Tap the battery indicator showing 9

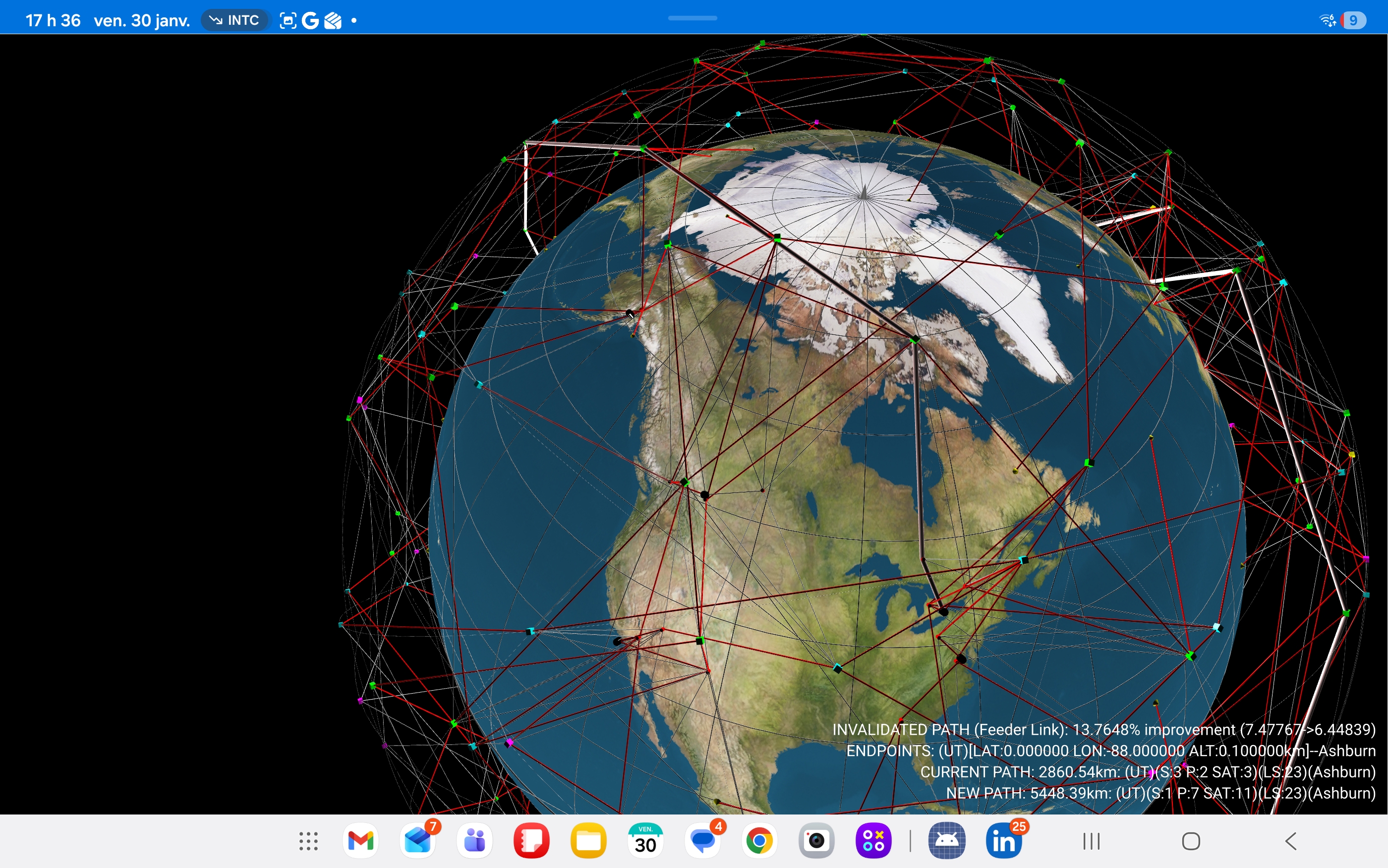tap(1353, 21)
